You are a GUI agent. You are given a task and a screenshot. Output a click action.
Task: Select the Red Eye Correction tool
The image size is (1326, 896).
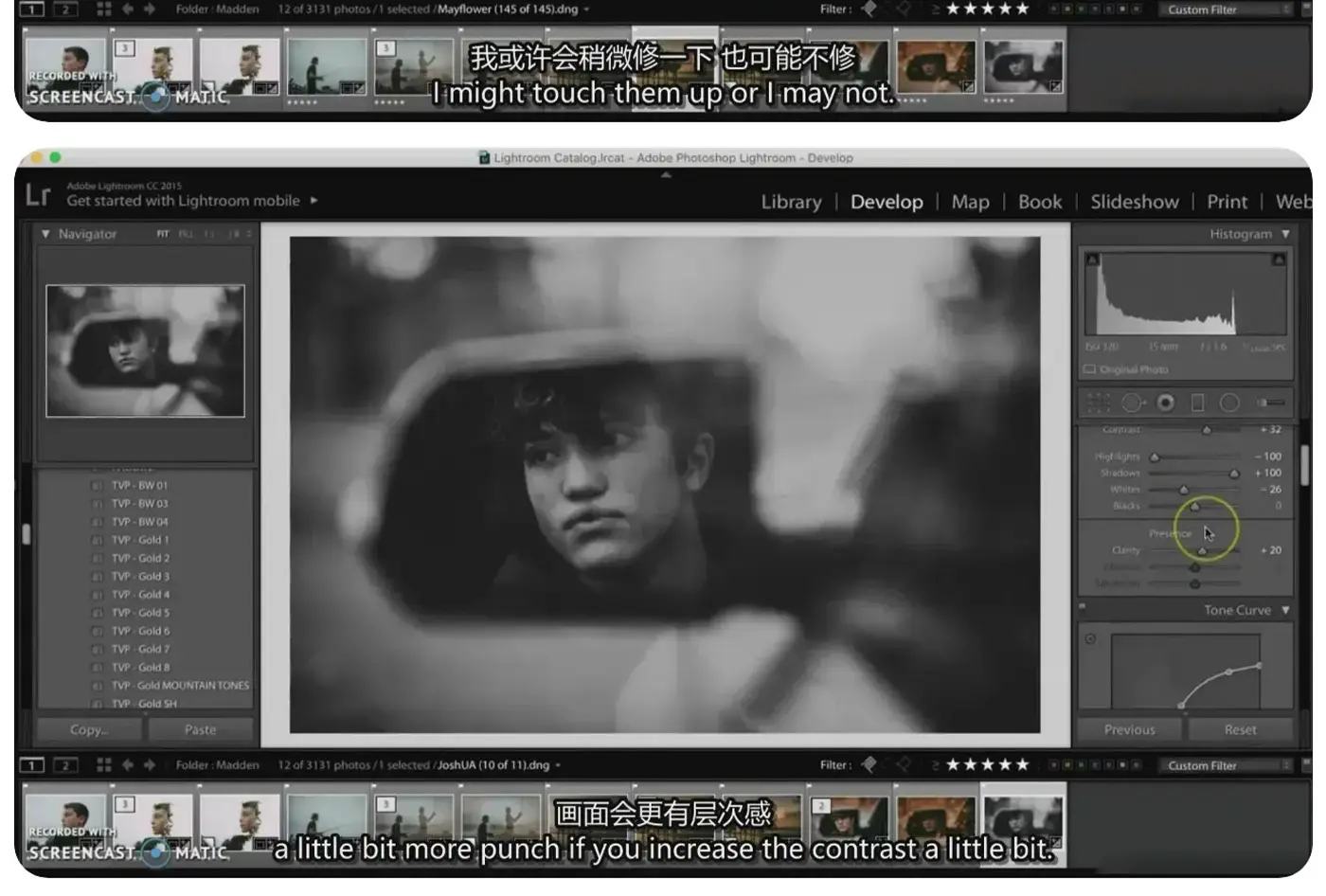[x=1166, y=403]
